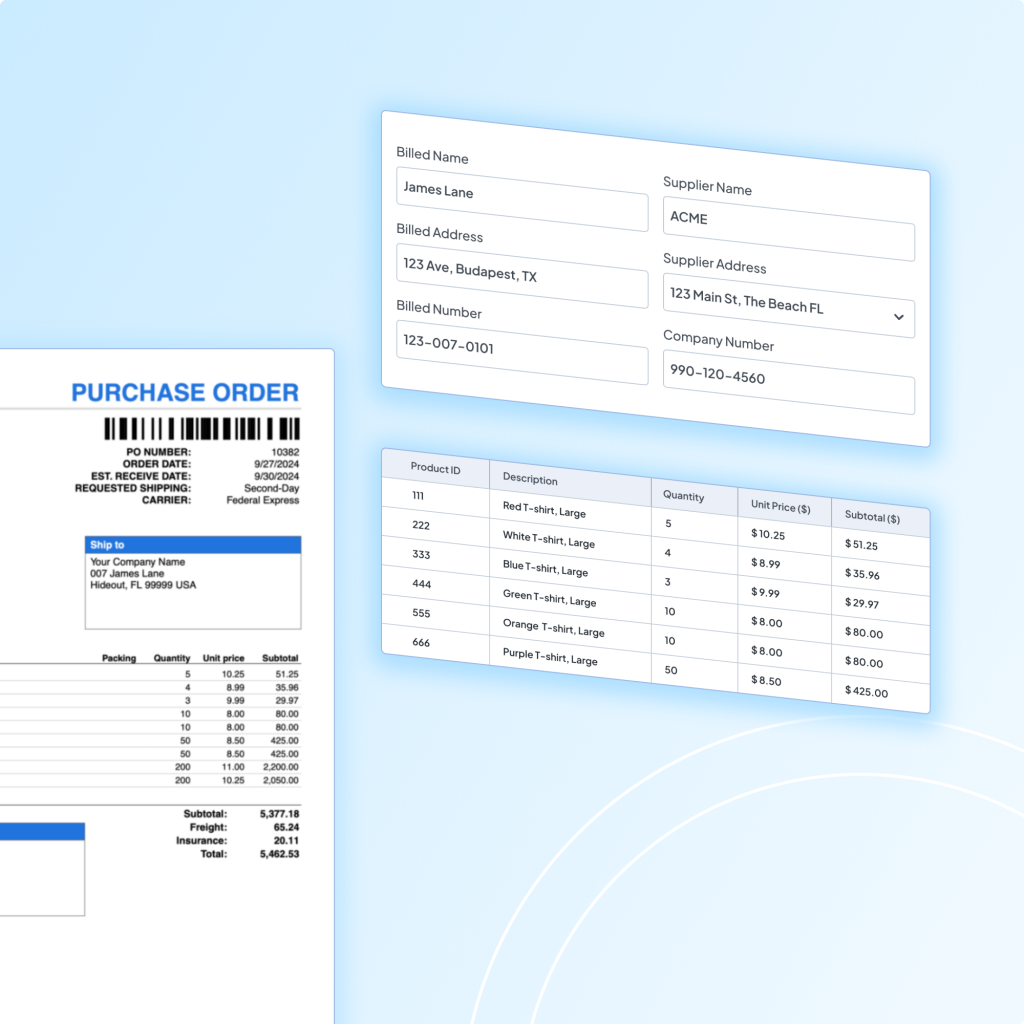Select the blue Ship to header bar
This screenshot has height=1024, width=1024.
tap(193, 545)
